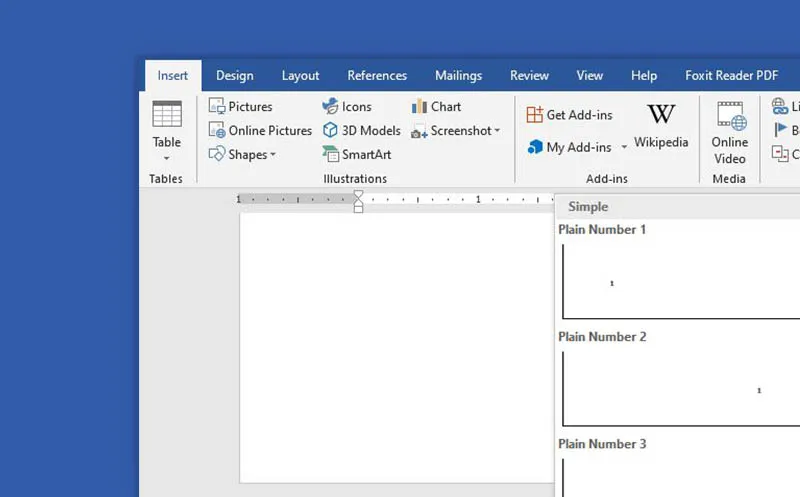Open the Foxit Reader PDF tab
The image size is (800, 497).
(x=731, y=76)
